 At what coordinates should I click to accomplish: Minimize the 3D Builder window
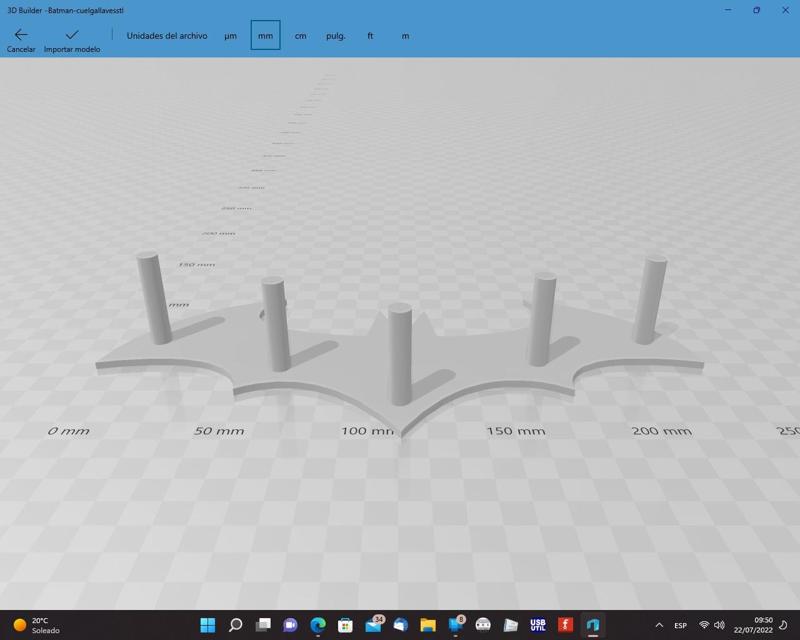pyautogui.click(x=728, y=10)
